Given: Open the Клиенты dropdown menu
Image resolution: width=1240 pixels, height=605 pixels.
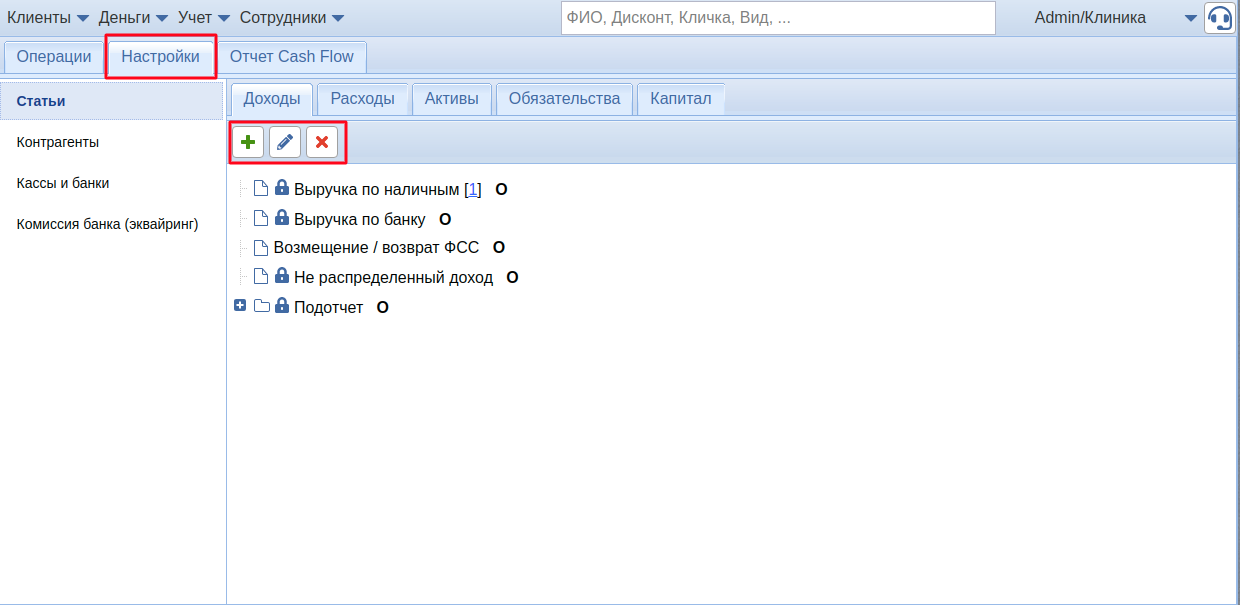Looking at the screenshot, I should point(48,18).
